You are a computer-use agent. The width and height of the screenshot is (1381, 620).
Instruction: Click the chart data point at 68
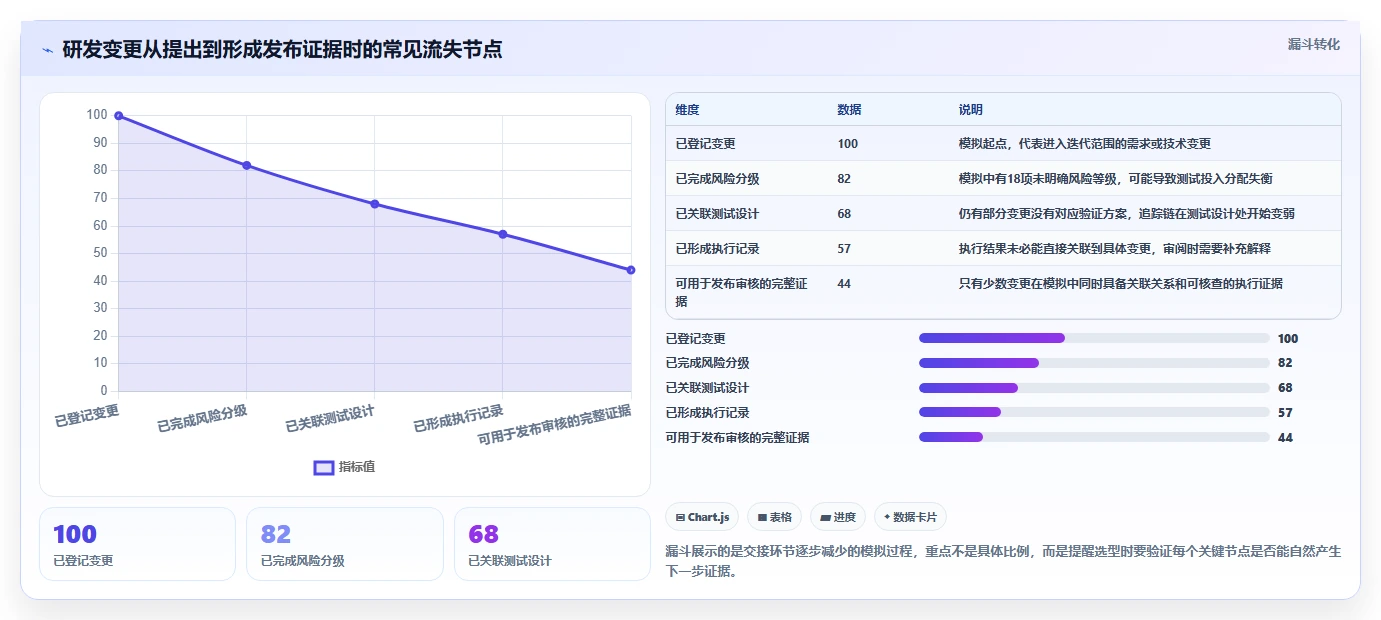pyautogui.click(x=375, y=204)
